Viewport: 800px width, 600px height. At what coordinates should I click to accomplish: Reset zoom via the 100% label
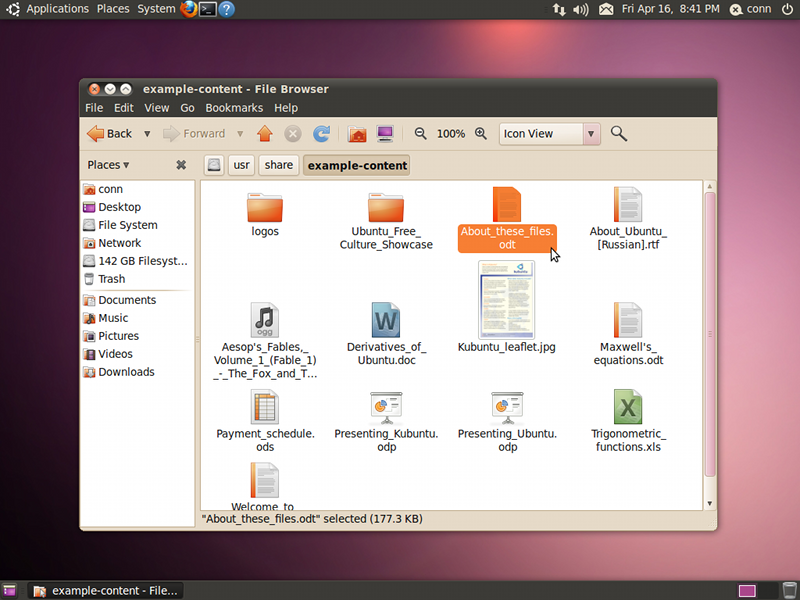[451, 134]
